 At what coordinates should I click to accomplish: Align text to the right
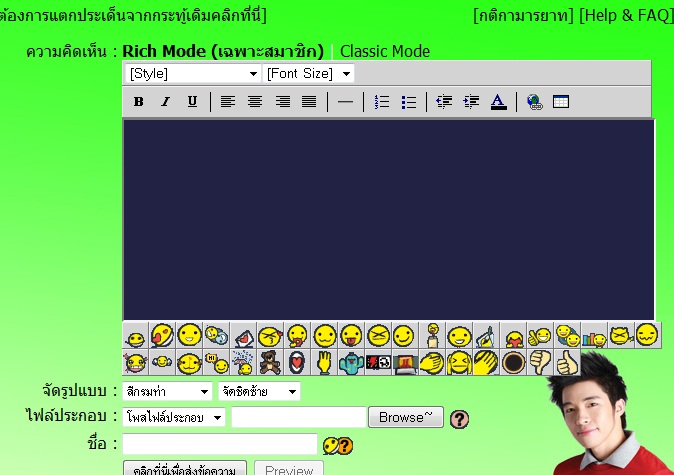coord(282,102)
